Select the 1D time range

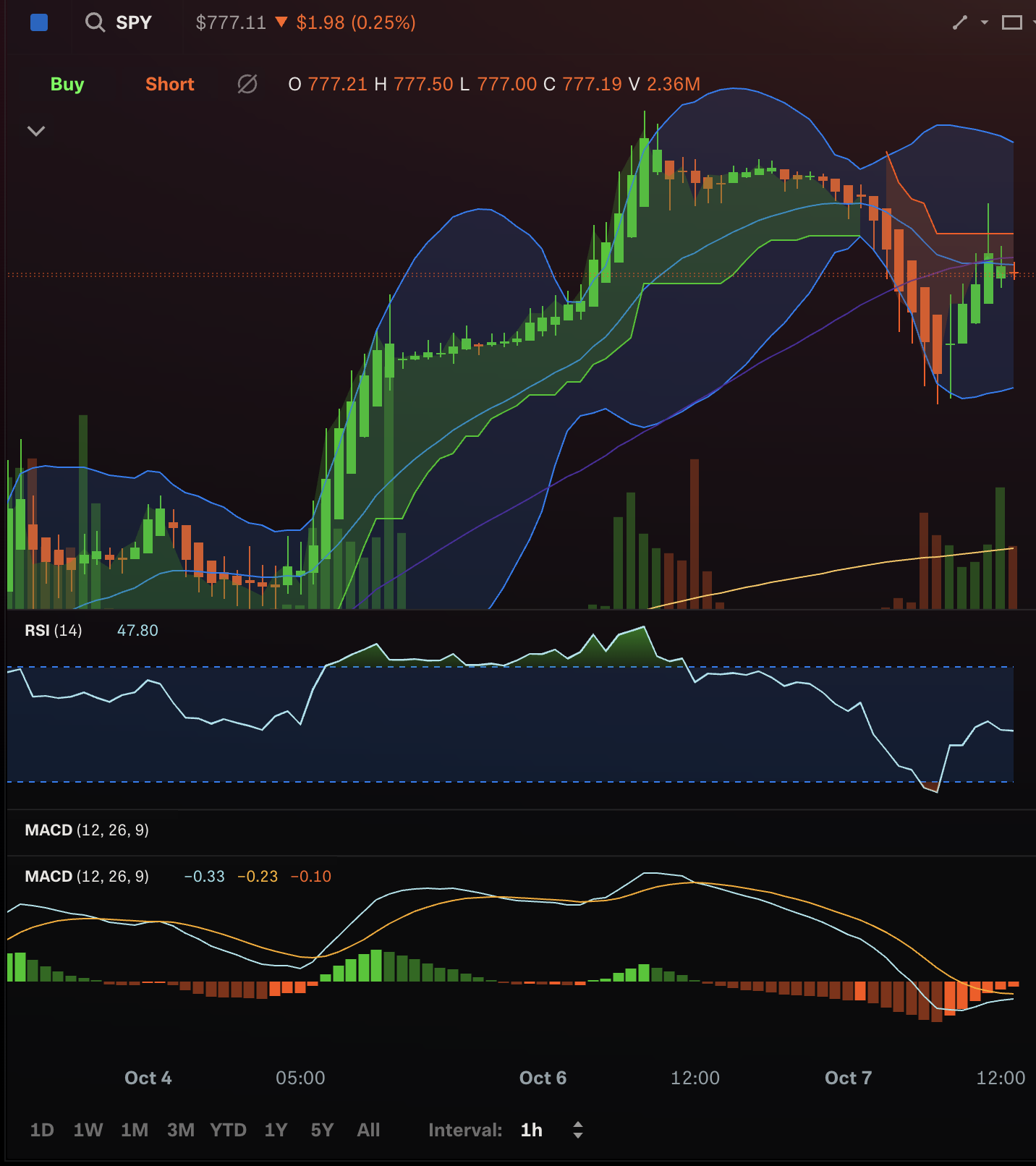[x=42, y=1130]
